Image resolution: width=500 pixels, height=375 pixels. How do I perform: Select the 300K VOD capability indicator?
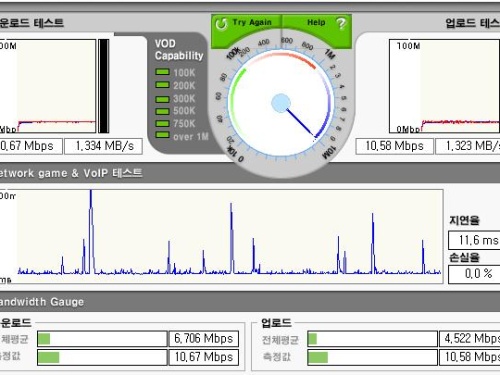tap(162, 99)
